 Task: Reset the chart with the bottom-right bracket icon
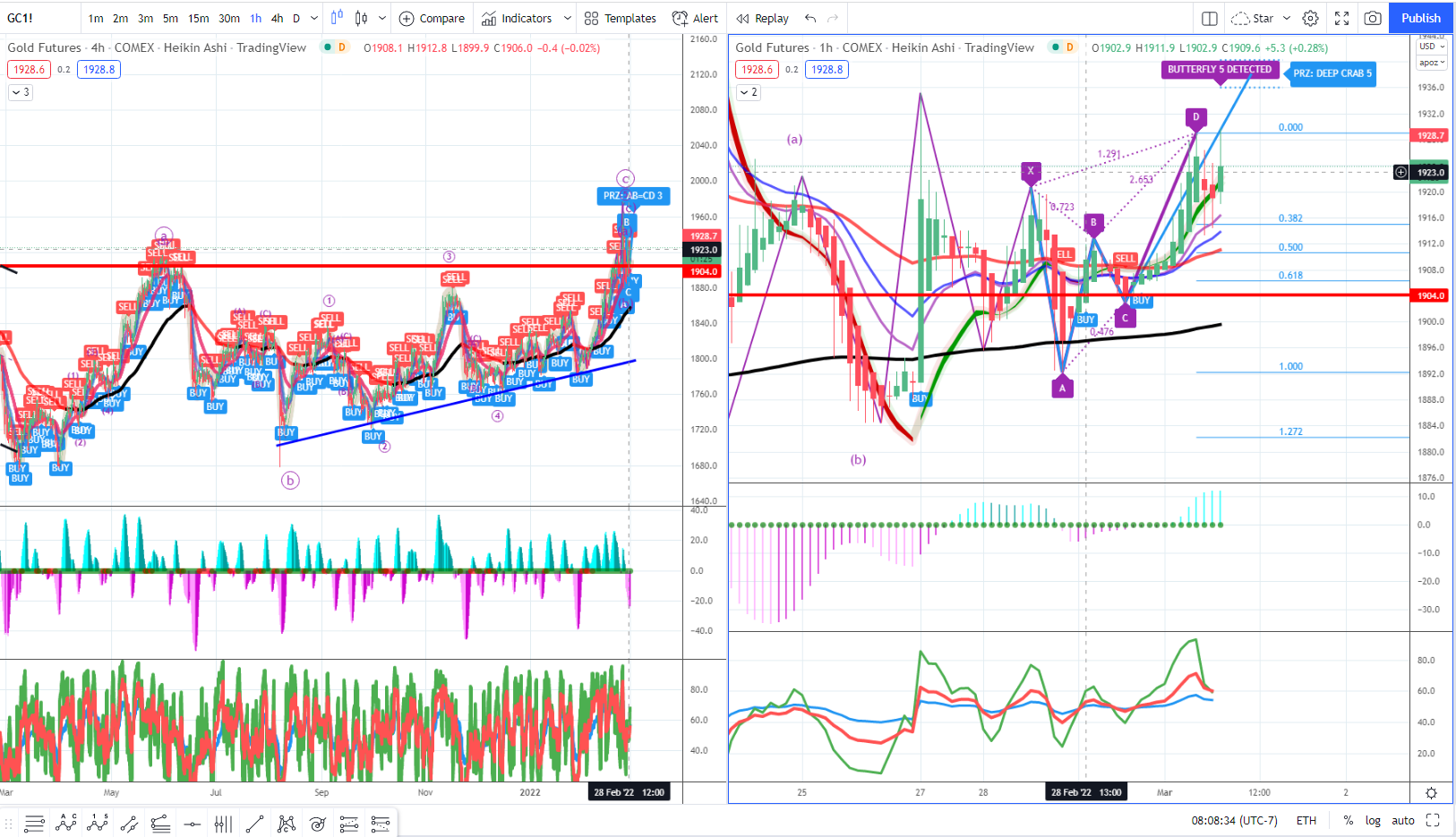point(1433,820)
